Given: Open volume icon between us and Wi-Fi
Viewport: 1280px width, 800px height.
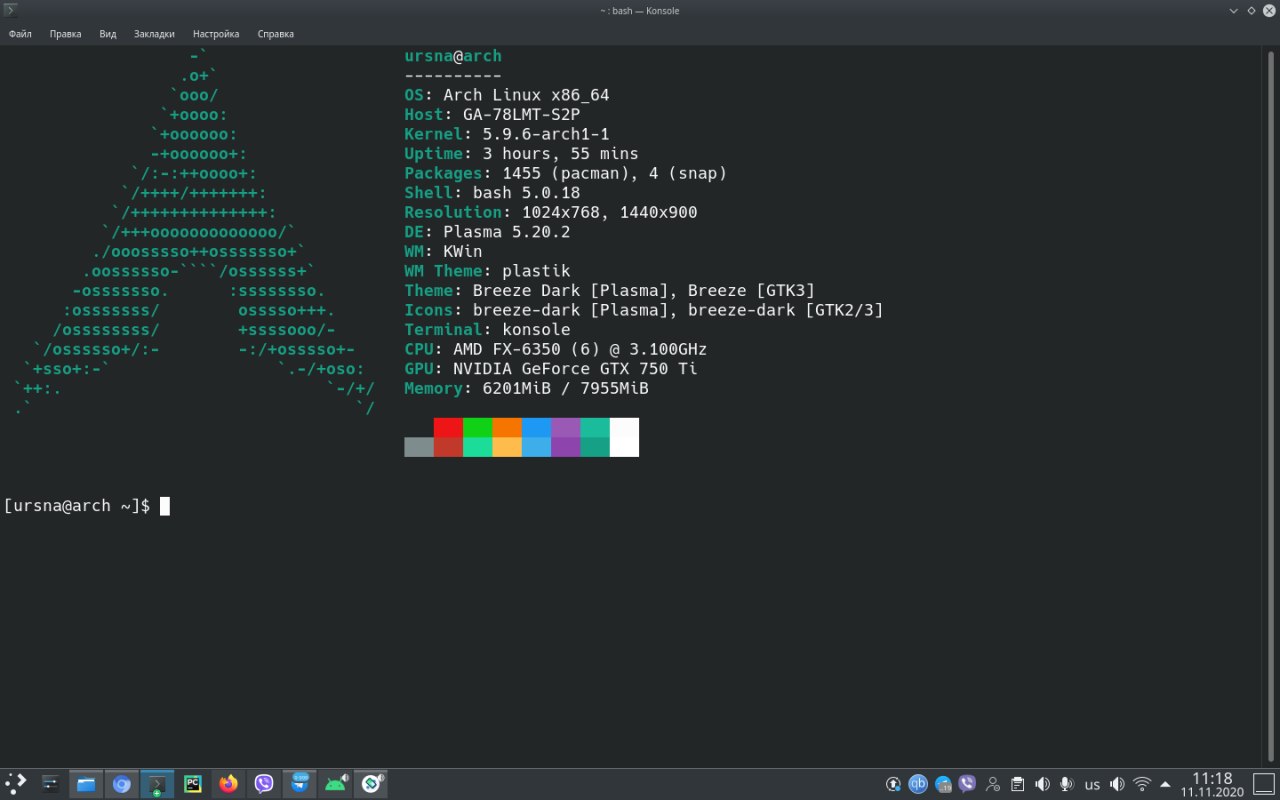Looking at the screenshot, I should point(1117,784).
